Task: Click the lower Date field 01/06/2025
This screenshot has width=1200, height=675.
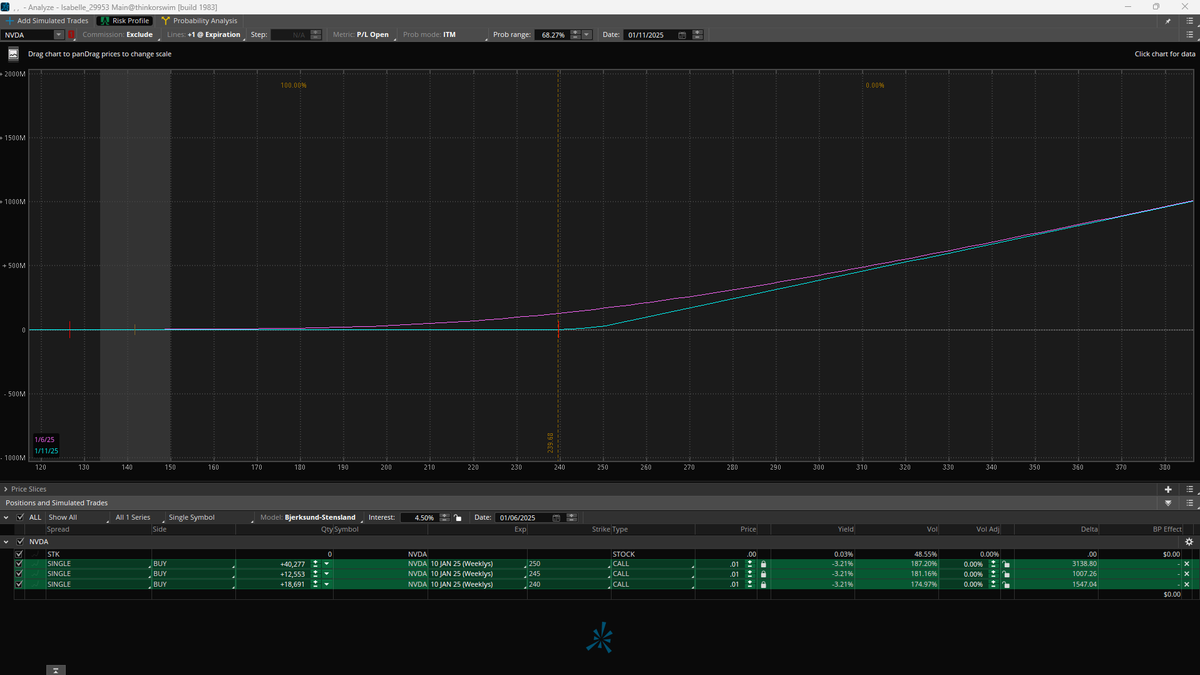Action: [x=522, y=517]
